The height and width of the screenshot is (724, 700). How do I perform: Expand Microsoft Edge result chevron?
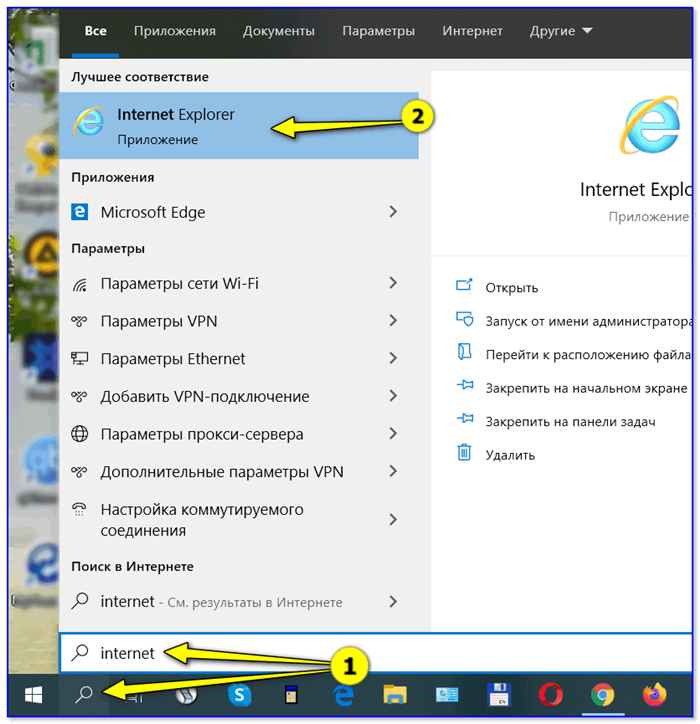(x=393, y=212)
